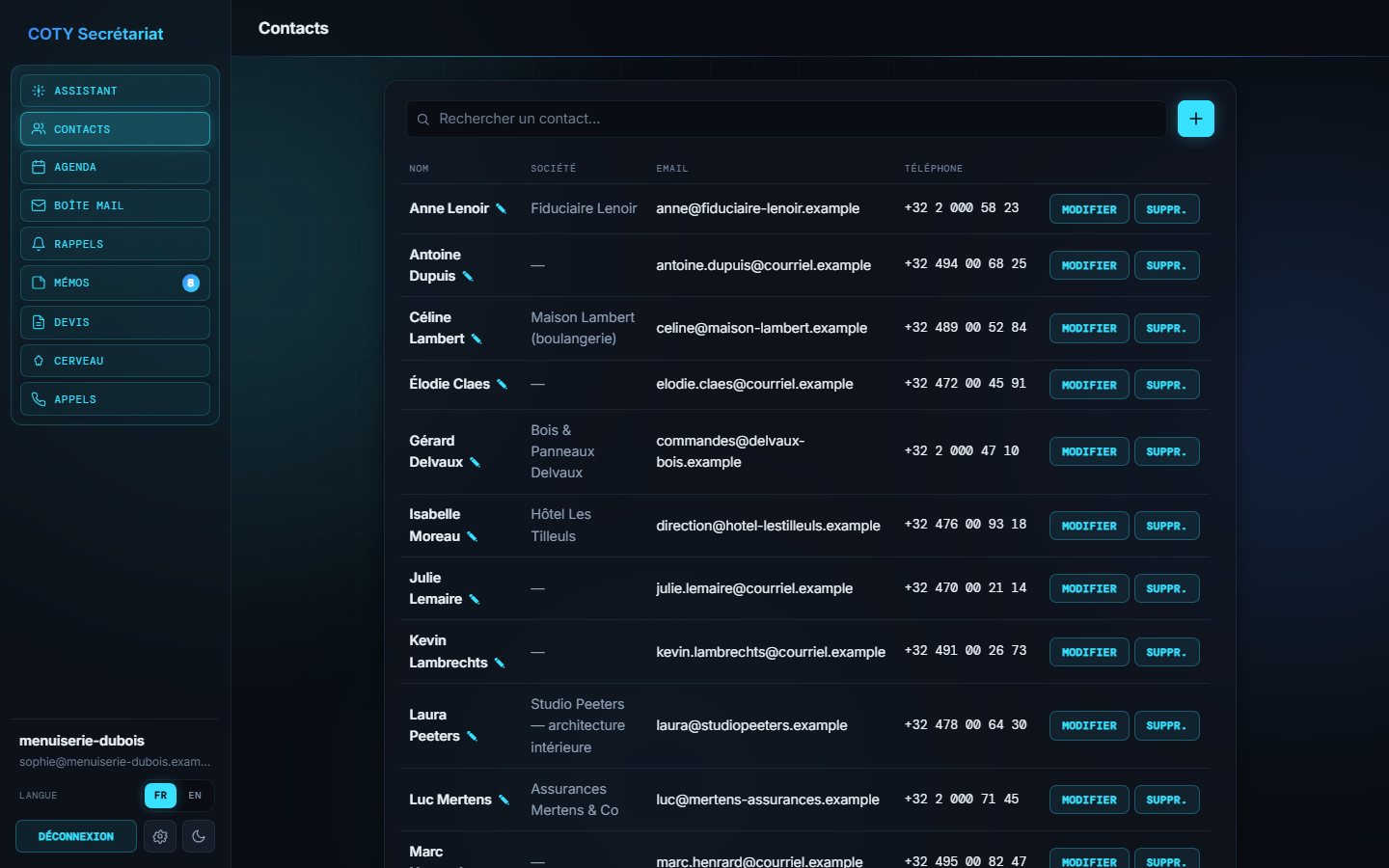Viewport: 1389px width, 868px height.
Task: Click Modifier for Antoine Dupuis
Action: coord(1089,265)
